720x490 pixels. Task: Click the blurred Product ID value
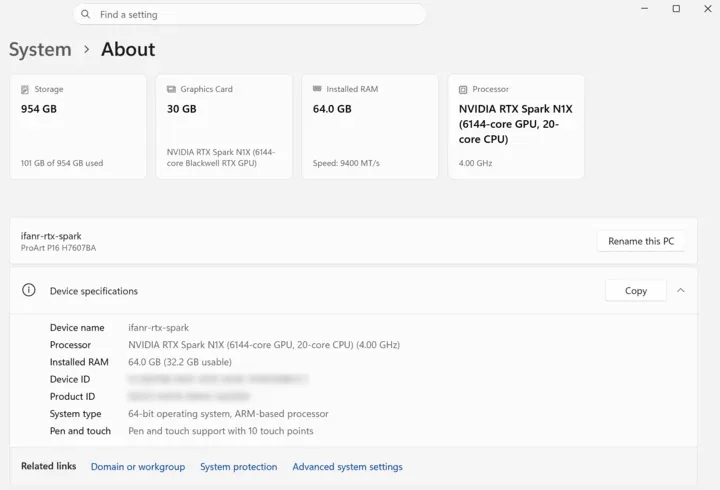click(x=189, y=396)
